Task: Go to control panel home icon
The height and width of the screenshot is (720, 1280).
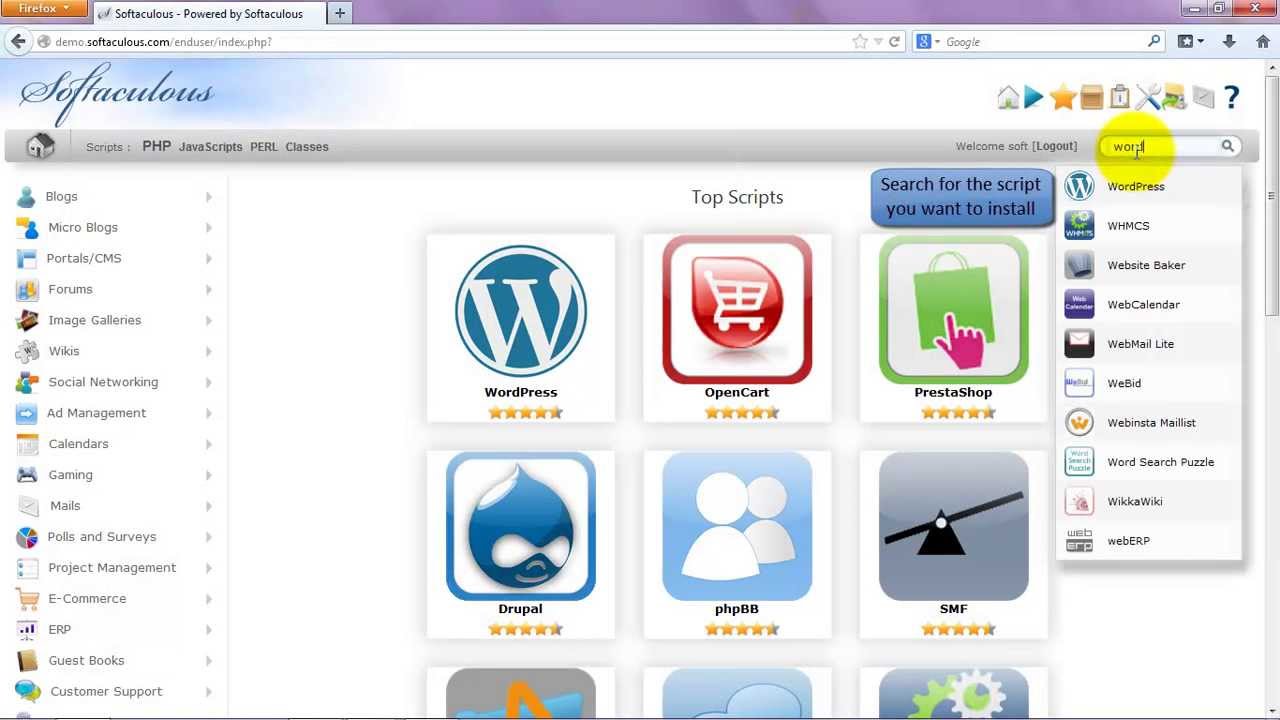Action: (1008, 97)
